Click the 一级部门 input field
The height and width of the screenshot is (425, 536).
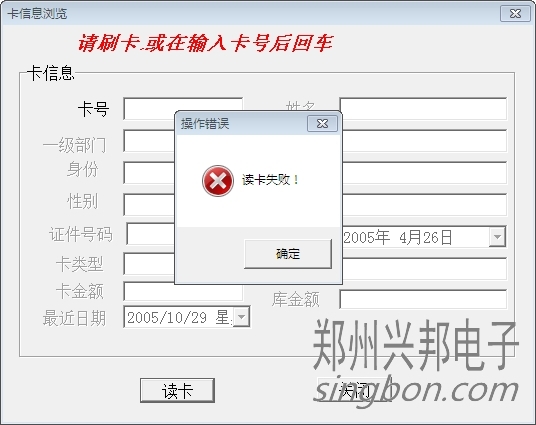coord(149,141)
